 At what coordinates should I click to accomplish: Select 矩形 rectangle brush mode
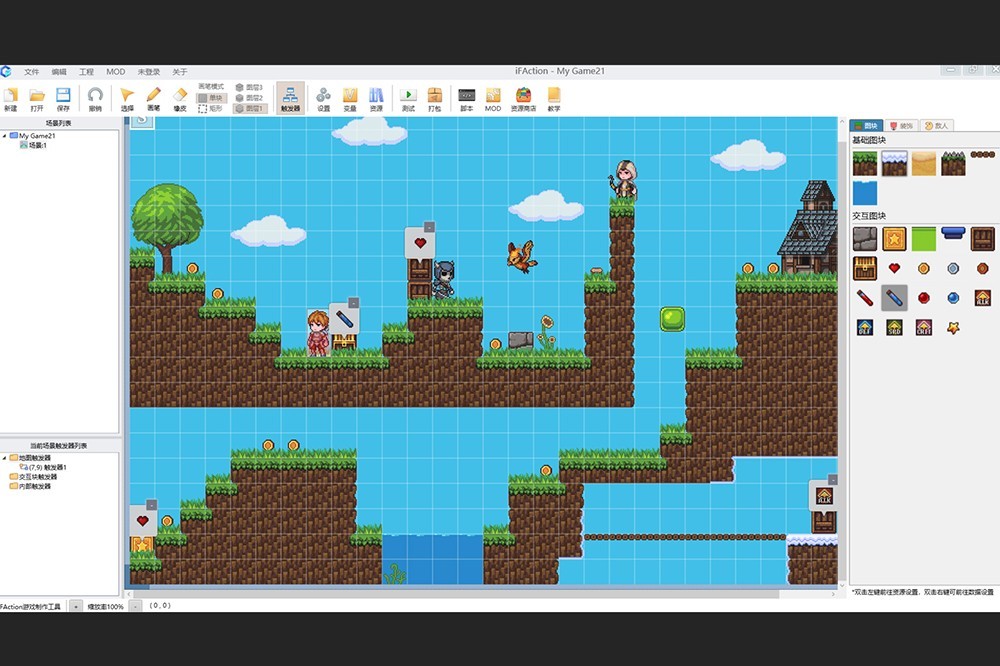(210, 108)
